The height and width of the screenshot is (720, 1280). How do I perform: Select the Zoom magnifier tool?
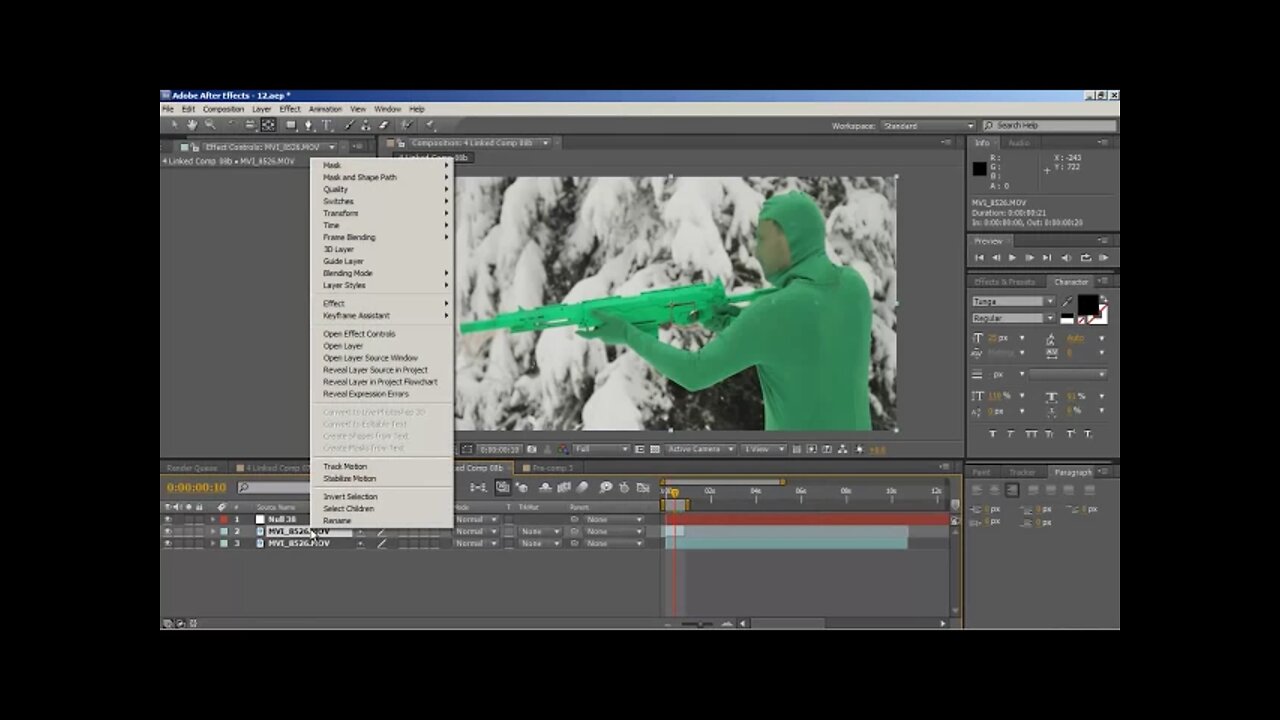pyautogui.click(x=210, y=125)
